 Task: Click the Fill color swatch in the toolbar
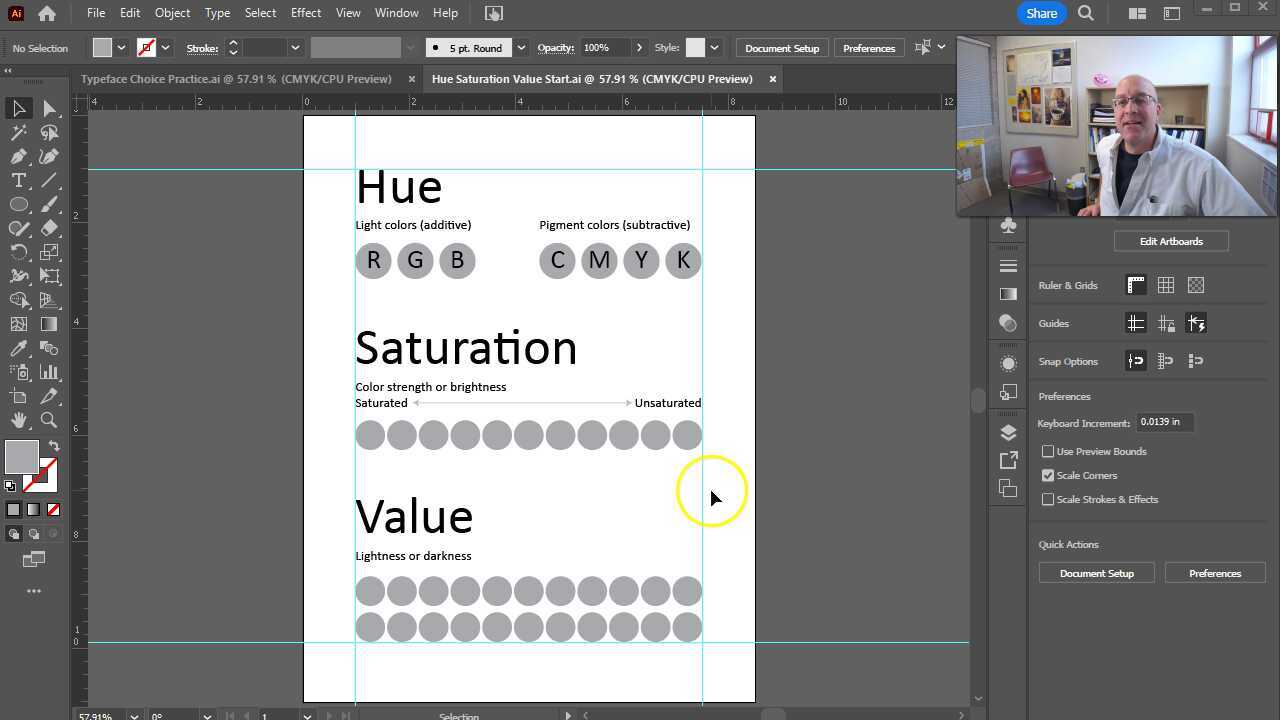click(22, 457)
